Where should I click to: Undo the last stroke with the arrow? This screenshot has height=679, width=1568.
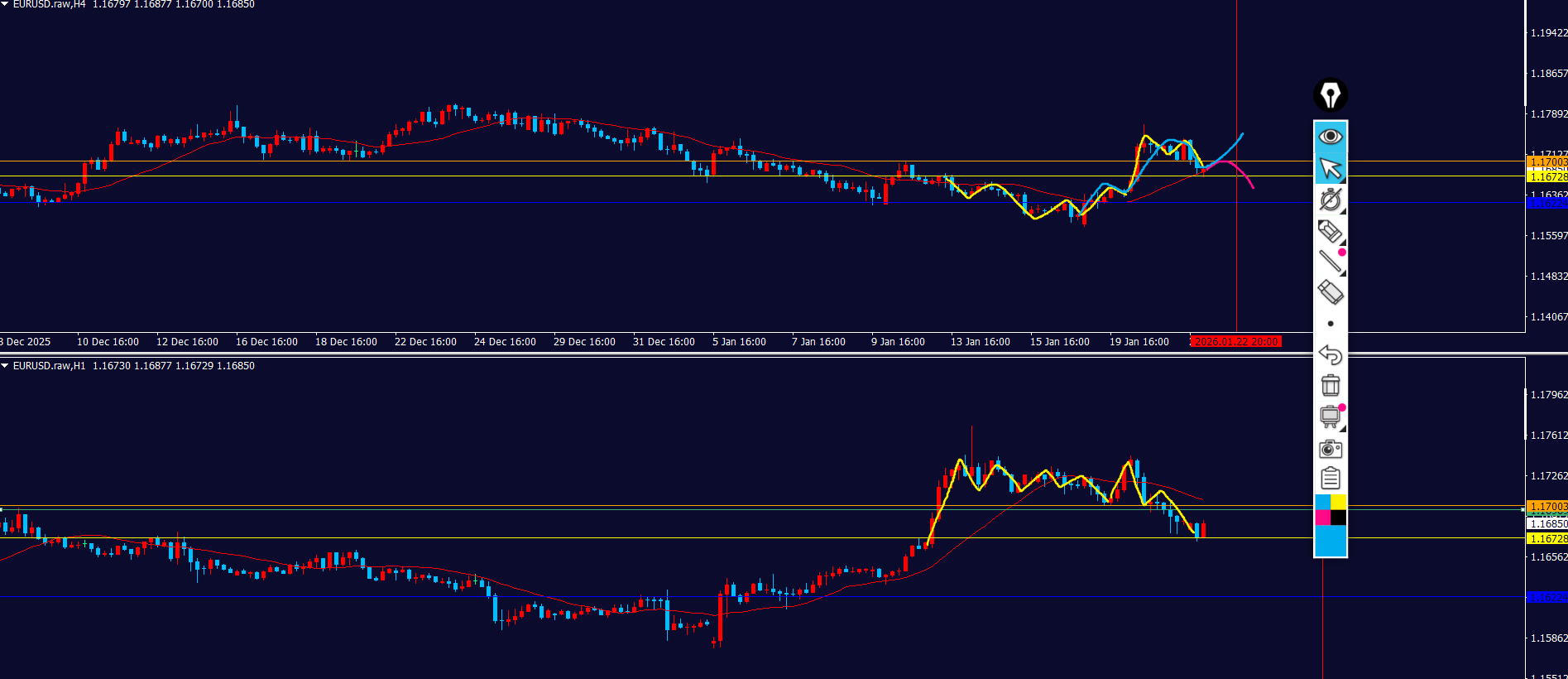(x=1330, y=354)
